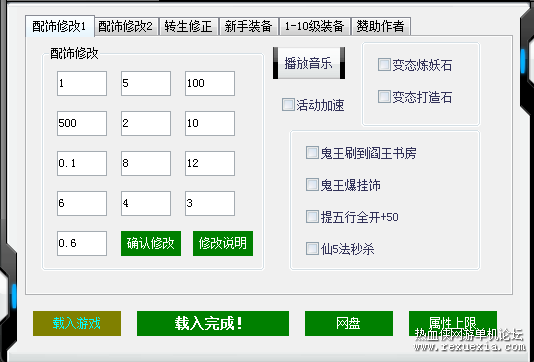Image resolution: width=534 pixels, height=362 pixels.
Task: Go to the 1-10级装备 tab
Action: [315, 27]
